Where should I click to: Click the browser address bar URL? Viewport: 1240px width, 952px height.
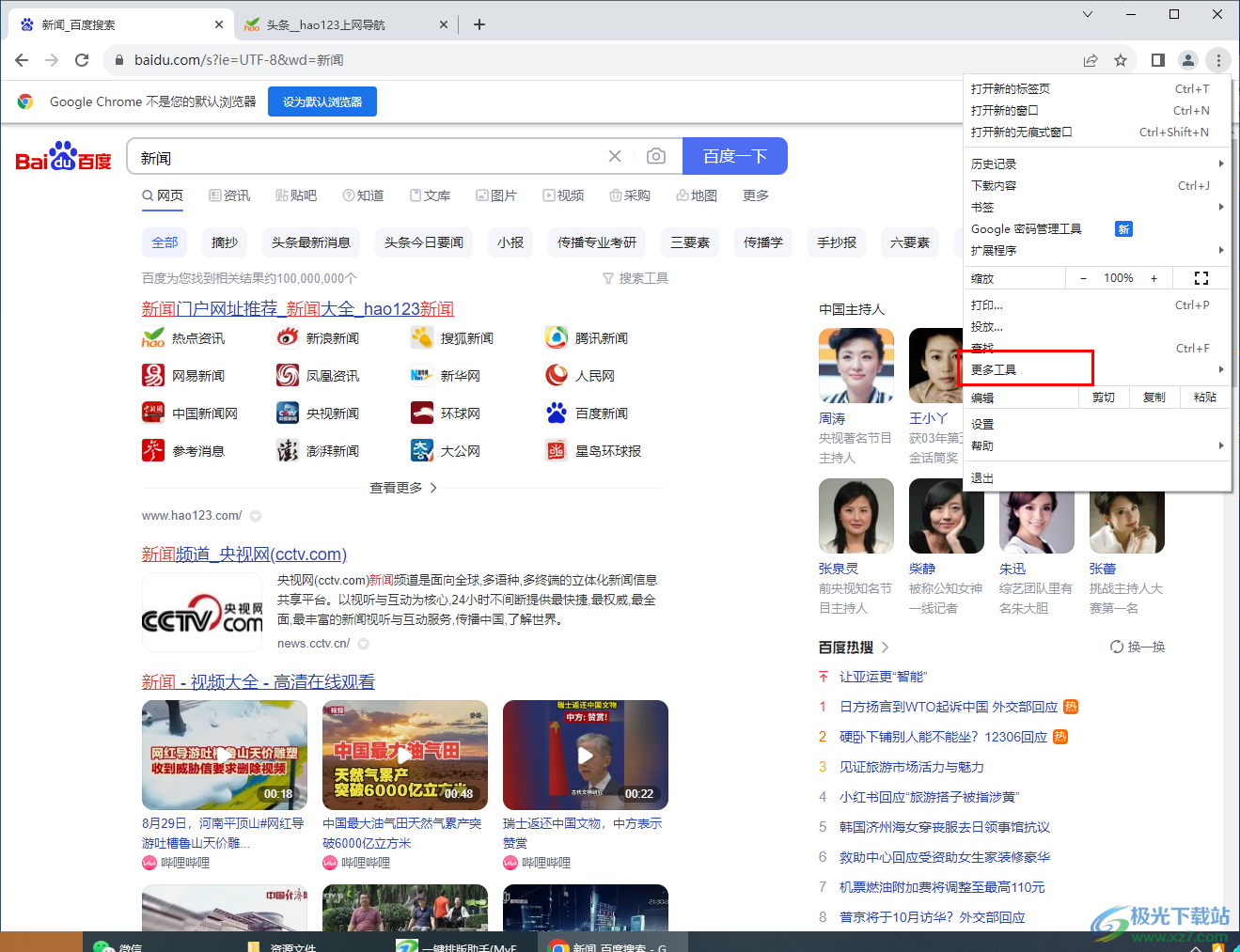coord(239,60)
